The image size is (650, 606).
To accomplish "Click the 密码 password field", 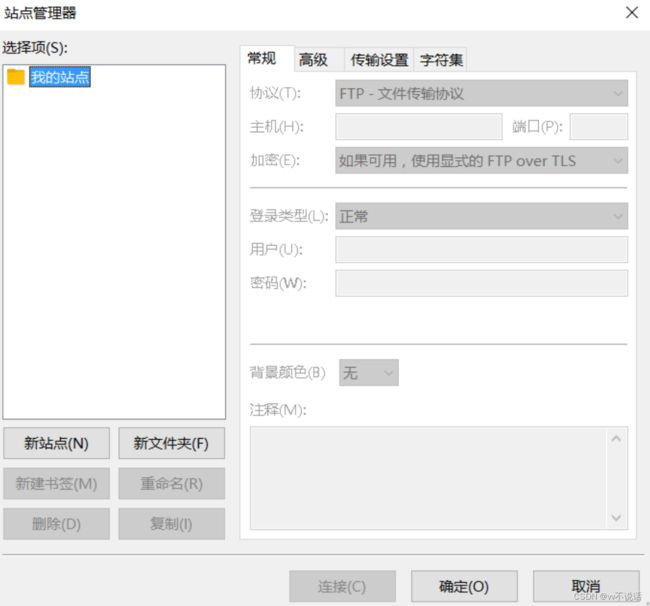I will [x=481, y=284].
